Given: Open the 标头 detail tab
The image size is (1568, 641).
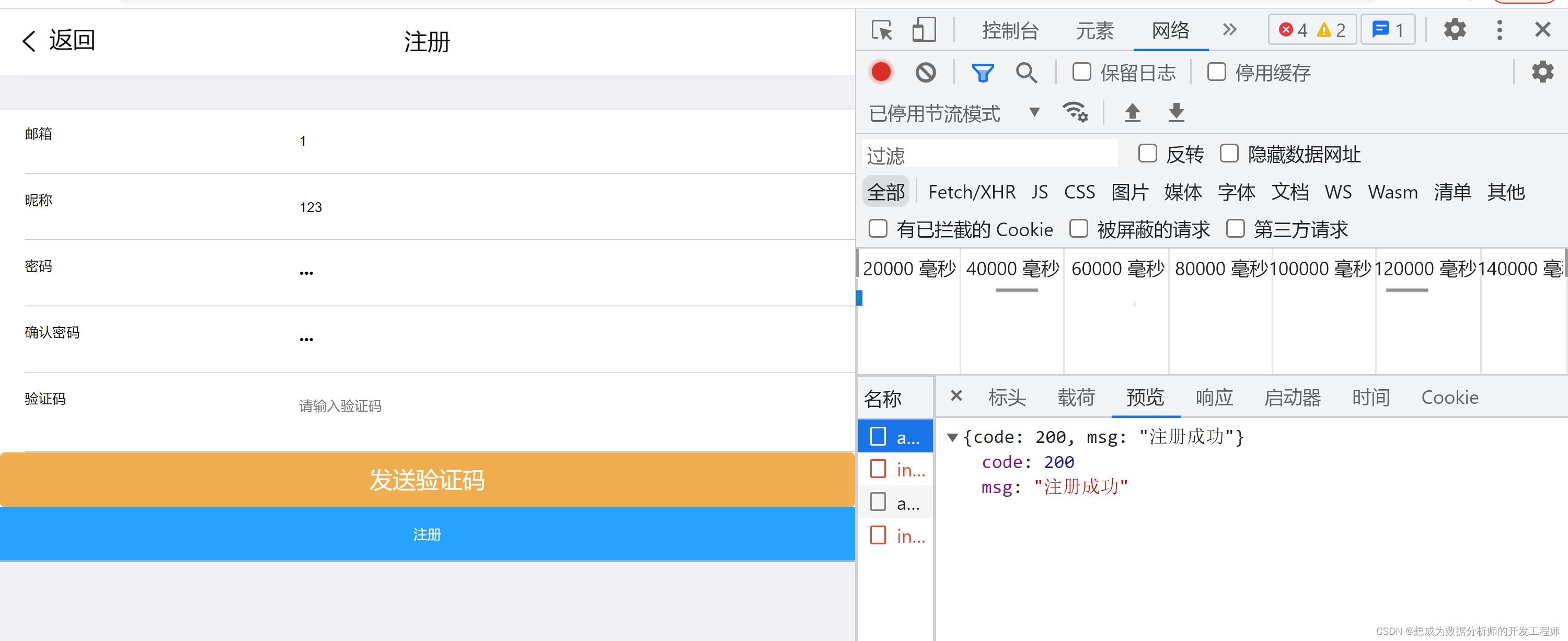Looking at the screenshot, I should (x=1007, y=398).
